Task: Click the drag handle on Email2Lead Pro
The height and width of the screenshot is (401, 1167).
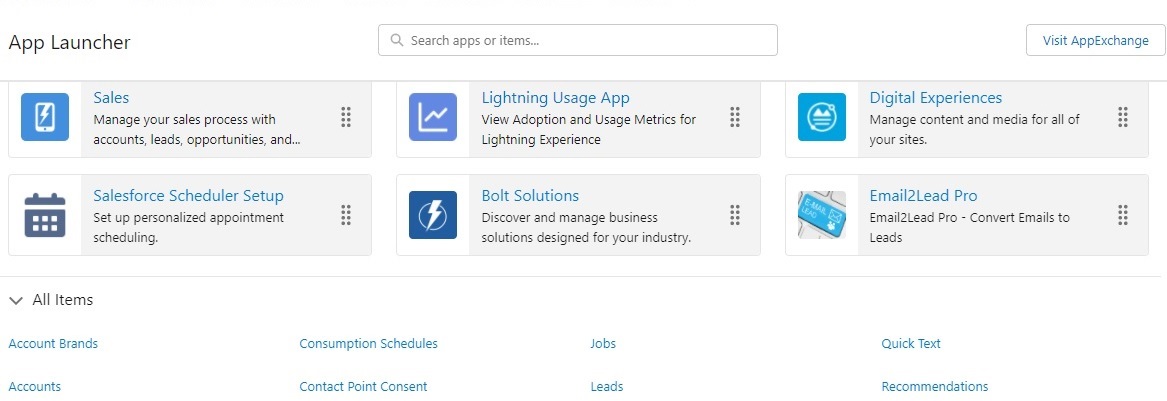Action: pos(1123,215)
